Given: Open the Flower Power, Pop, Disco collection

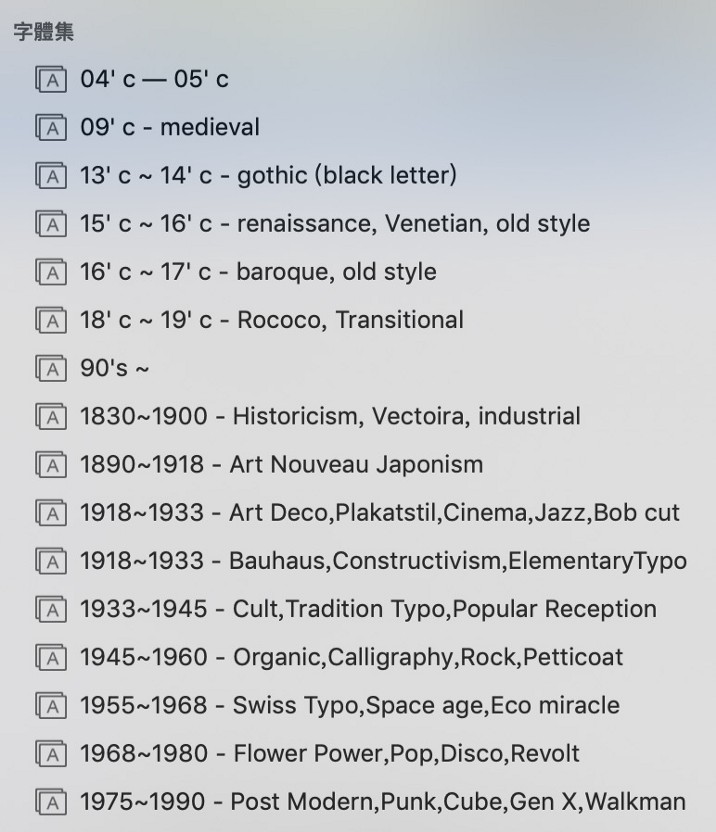Looking at the screenshot, I should tap(329, 753).
